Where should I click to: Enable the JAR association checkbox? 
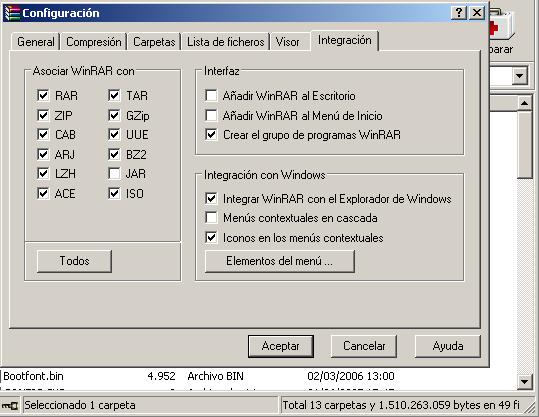click(114, 174)
